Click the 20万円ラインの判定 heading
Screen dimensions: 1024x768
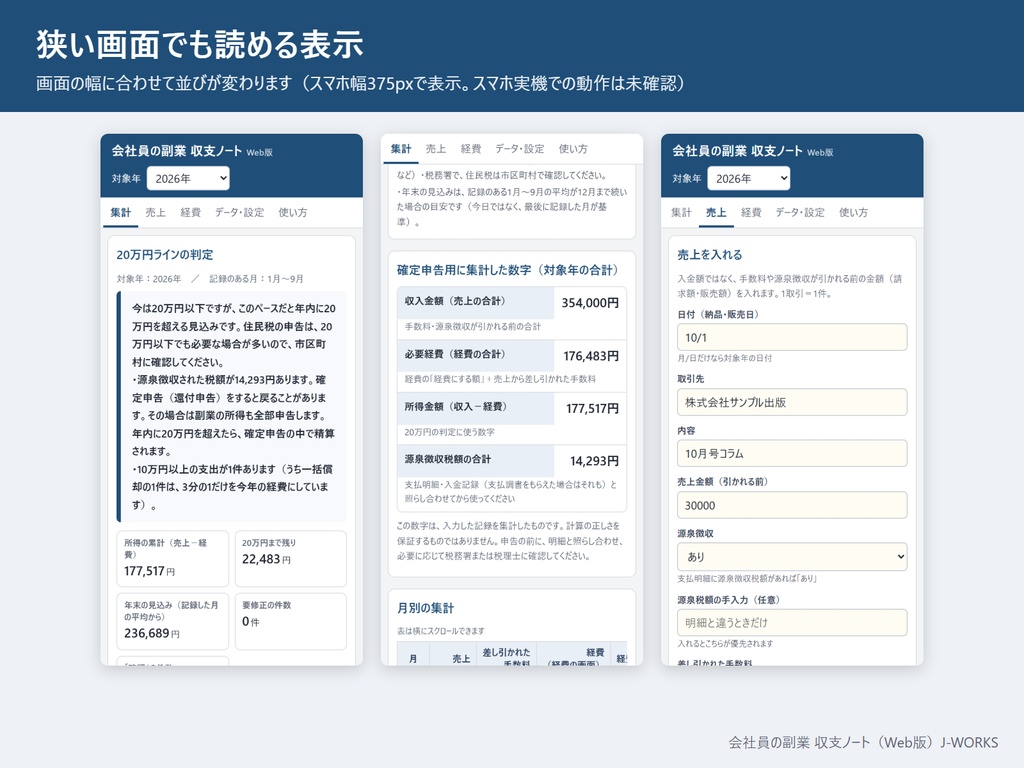pos(165,255)
